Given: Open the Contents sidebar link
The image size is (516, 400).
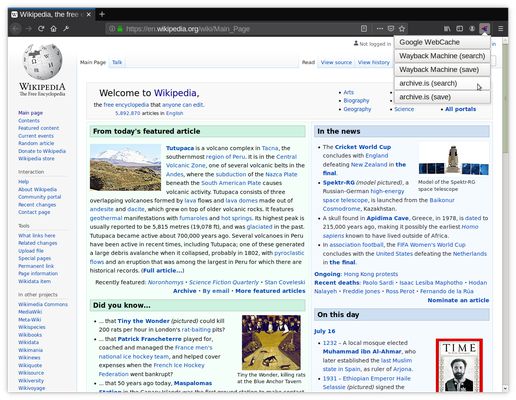Looking at the screenshot, I should point(29,121).
